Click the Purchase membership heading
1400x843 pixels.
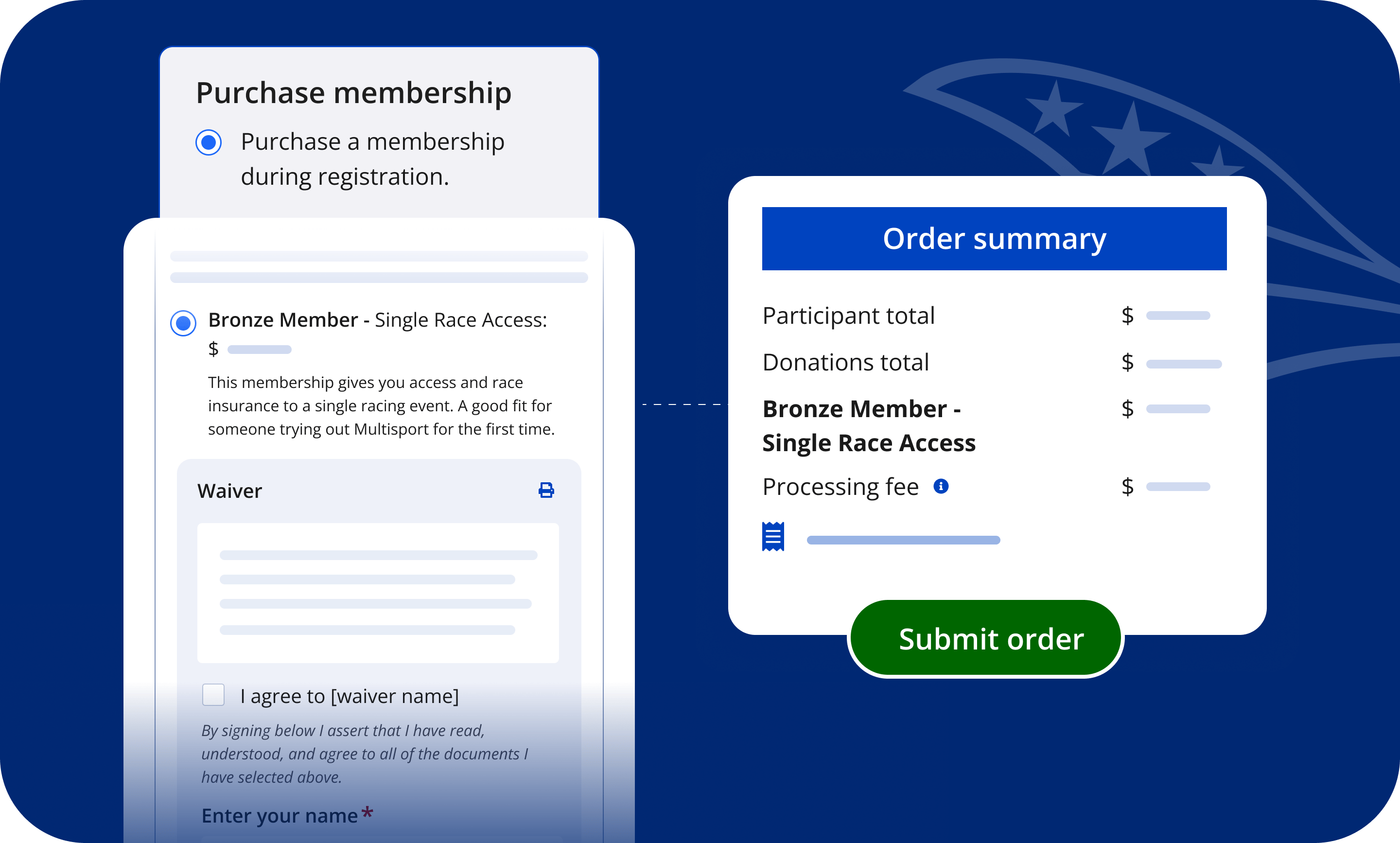pyautogui.click(x=353, y=93)
